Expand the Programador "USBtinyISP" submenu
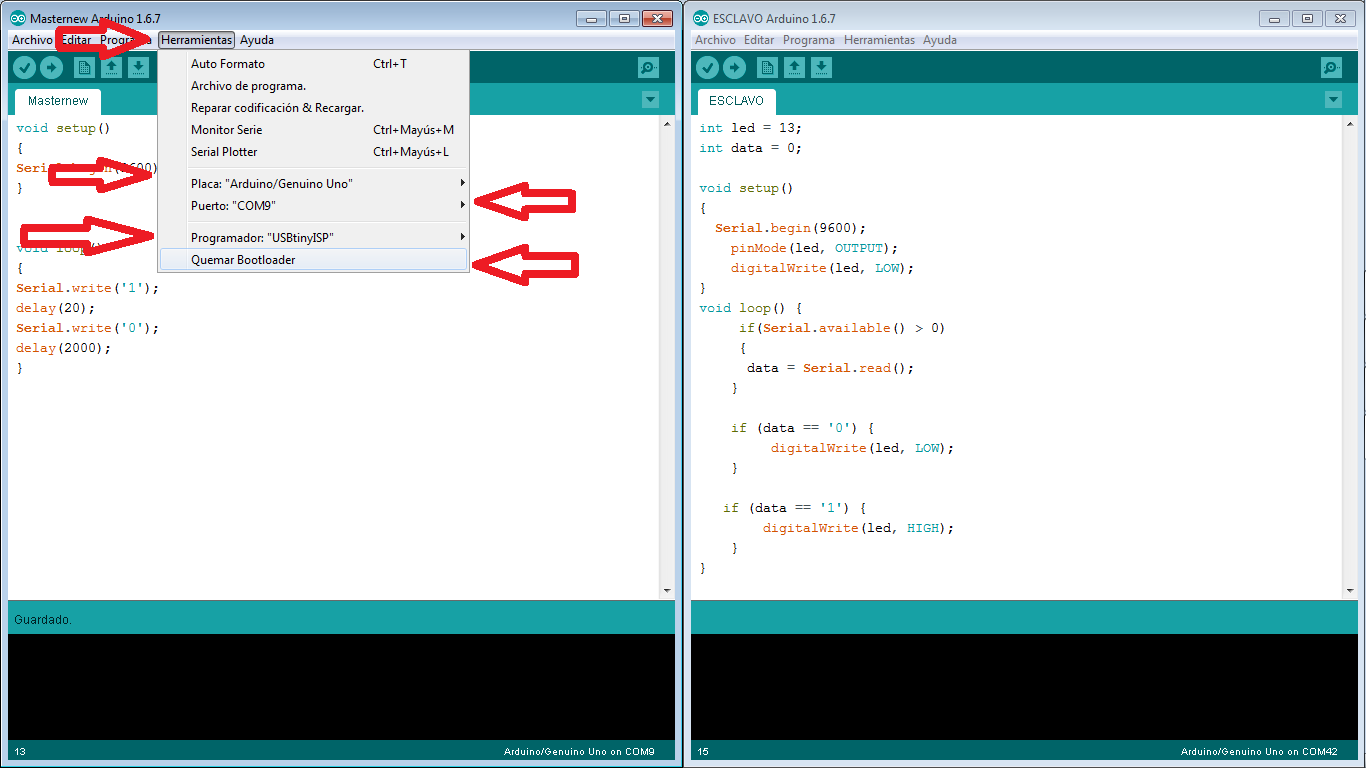The image size is (1366, 768). tap(314, 237)
